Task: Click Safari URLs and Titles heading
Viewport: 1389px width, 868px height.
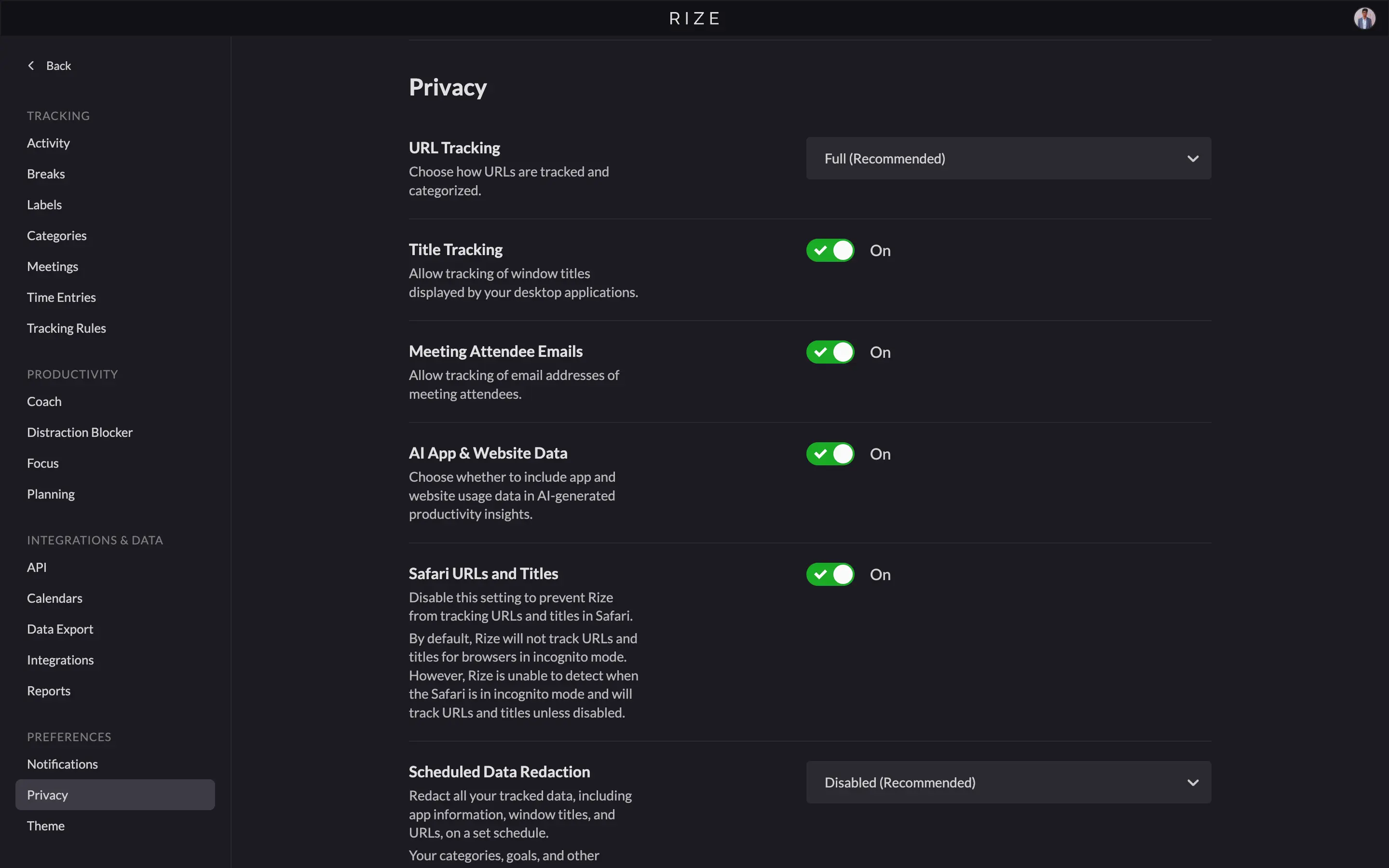Action: (483, 573)
